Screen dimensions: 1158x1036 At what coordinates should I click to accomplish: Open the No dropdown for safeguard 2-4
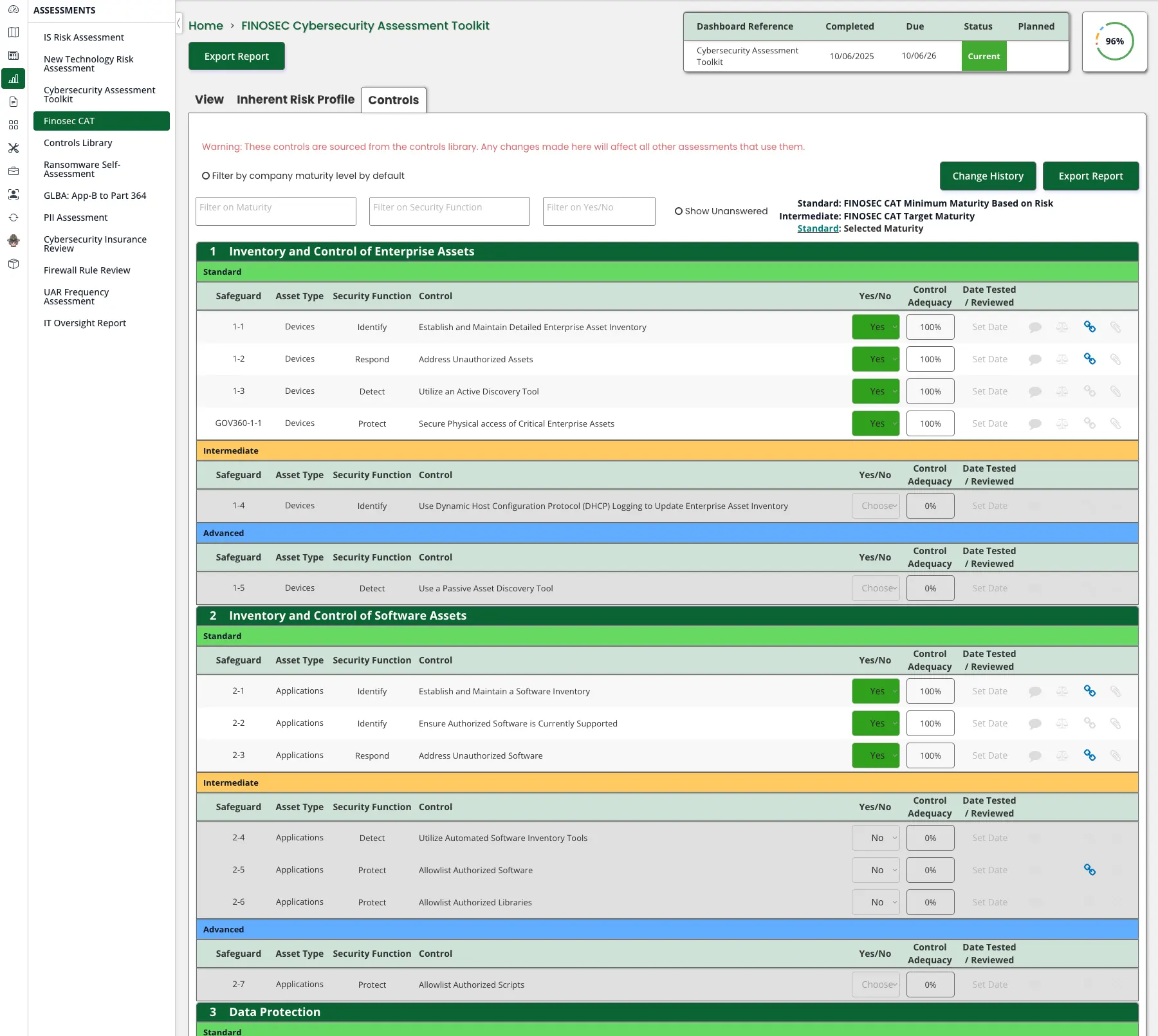876,838
